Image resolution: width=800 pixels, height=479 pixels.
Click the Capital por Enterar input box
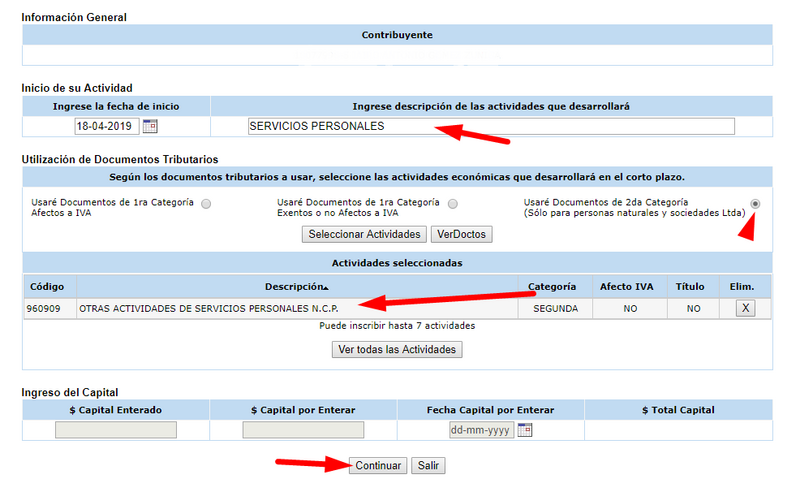tap(303, 430)
